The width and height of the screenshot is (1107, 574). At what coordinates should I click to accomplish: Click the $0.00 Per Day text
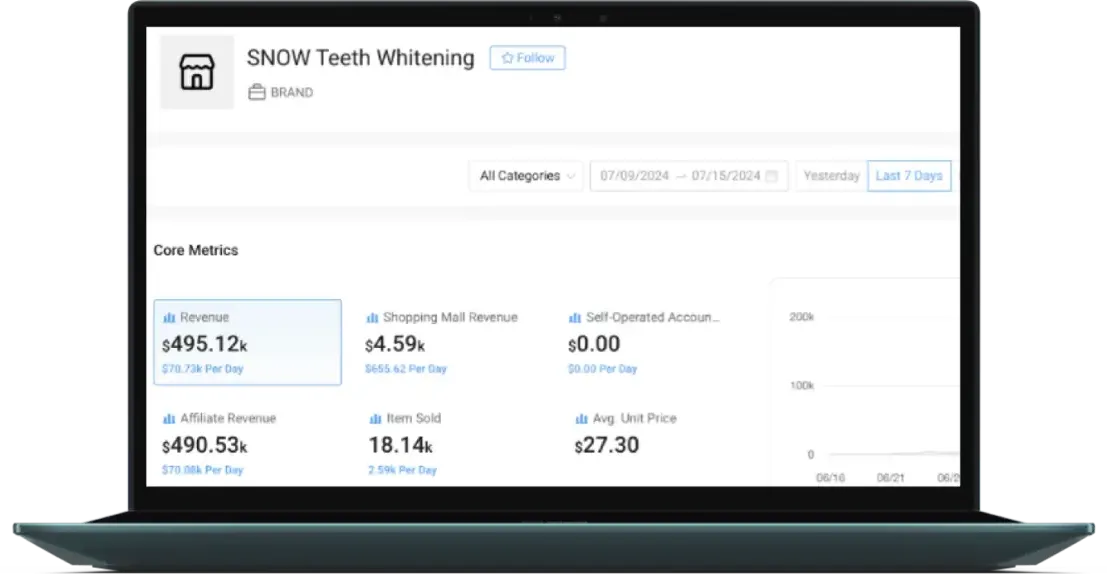pos(602,369)
